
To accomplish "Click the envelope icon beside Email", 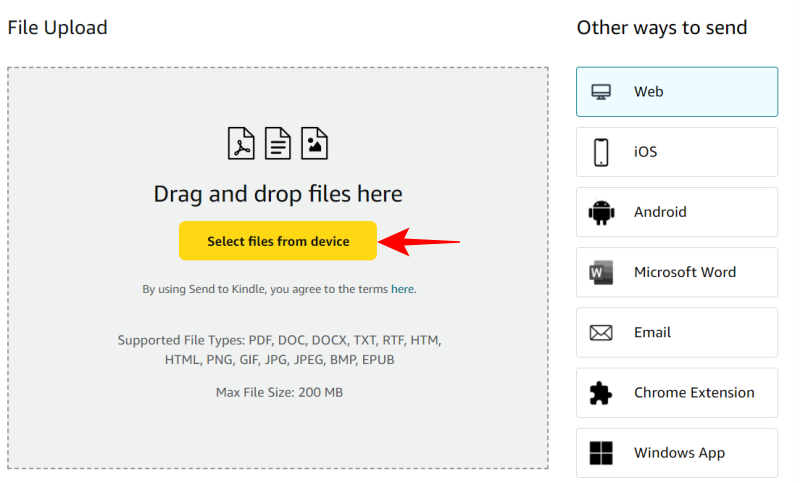I will click(x=601, y=333).
